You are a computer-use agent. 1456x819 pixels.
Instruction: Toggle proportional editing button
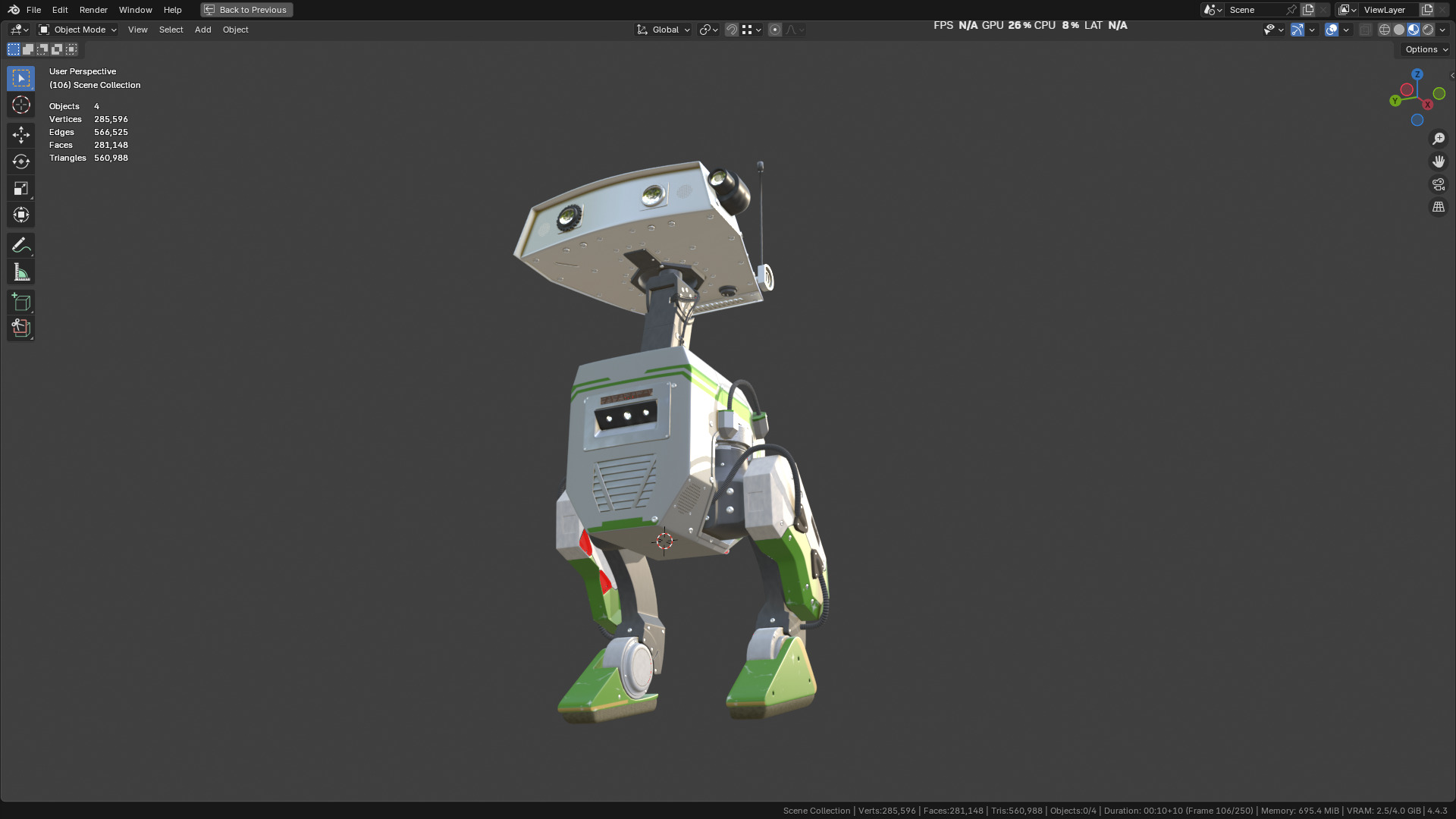775,30
